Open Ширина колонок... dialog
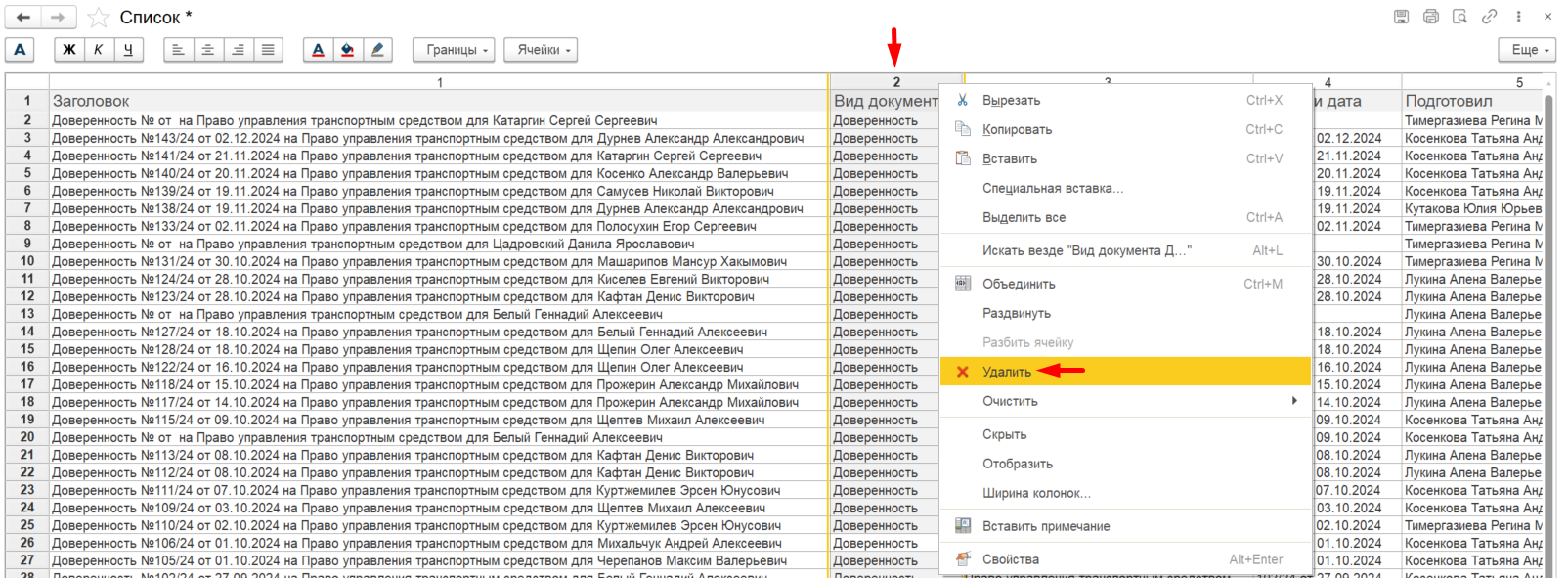 click(x=1125, y=493)
